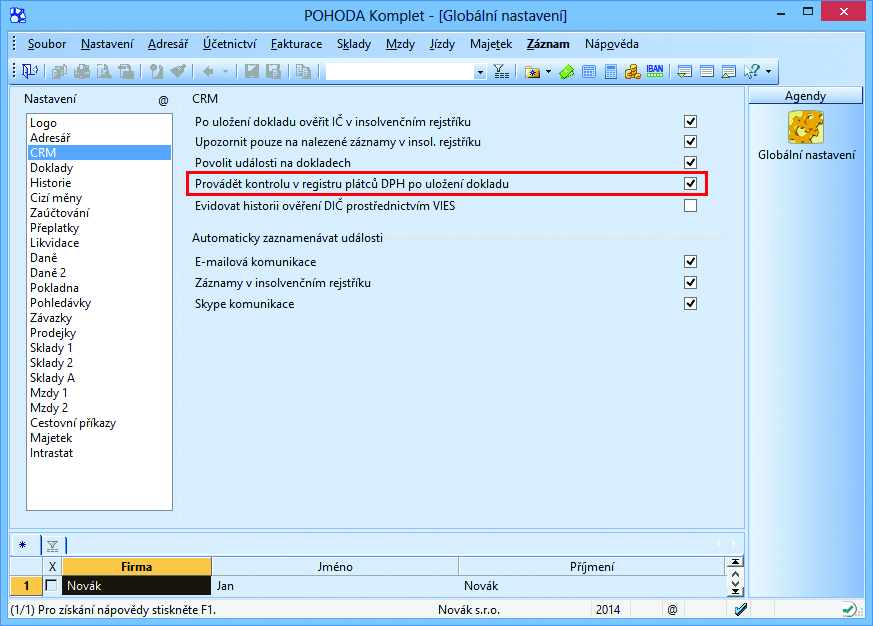Click the @ status bar indicator
The width and height of the screenshot is (873, 626).
point(672,610)
